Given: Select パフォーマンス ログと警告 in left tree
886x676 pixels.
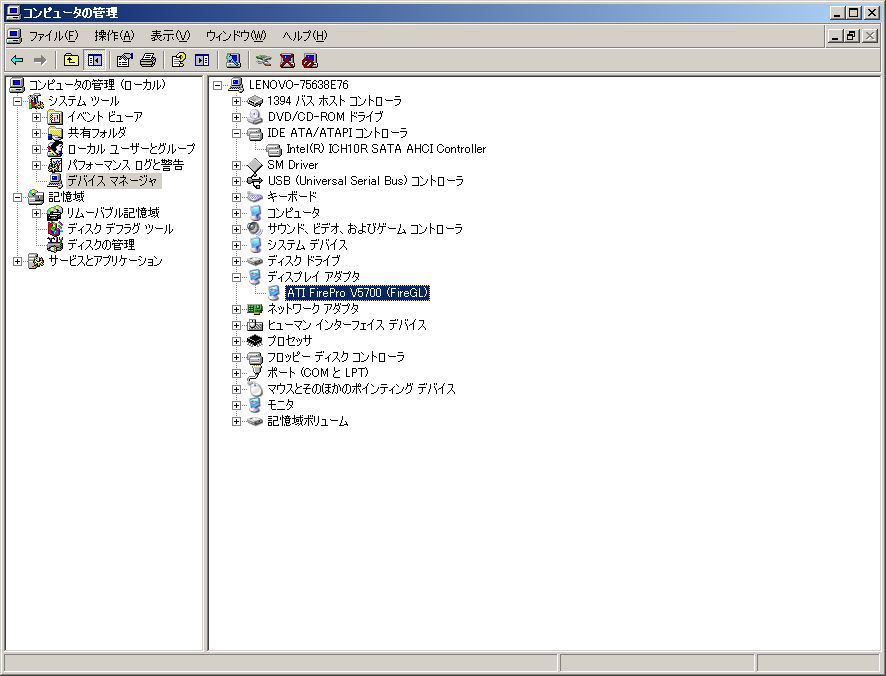Looking at the screenshot, I should (125, 165).
